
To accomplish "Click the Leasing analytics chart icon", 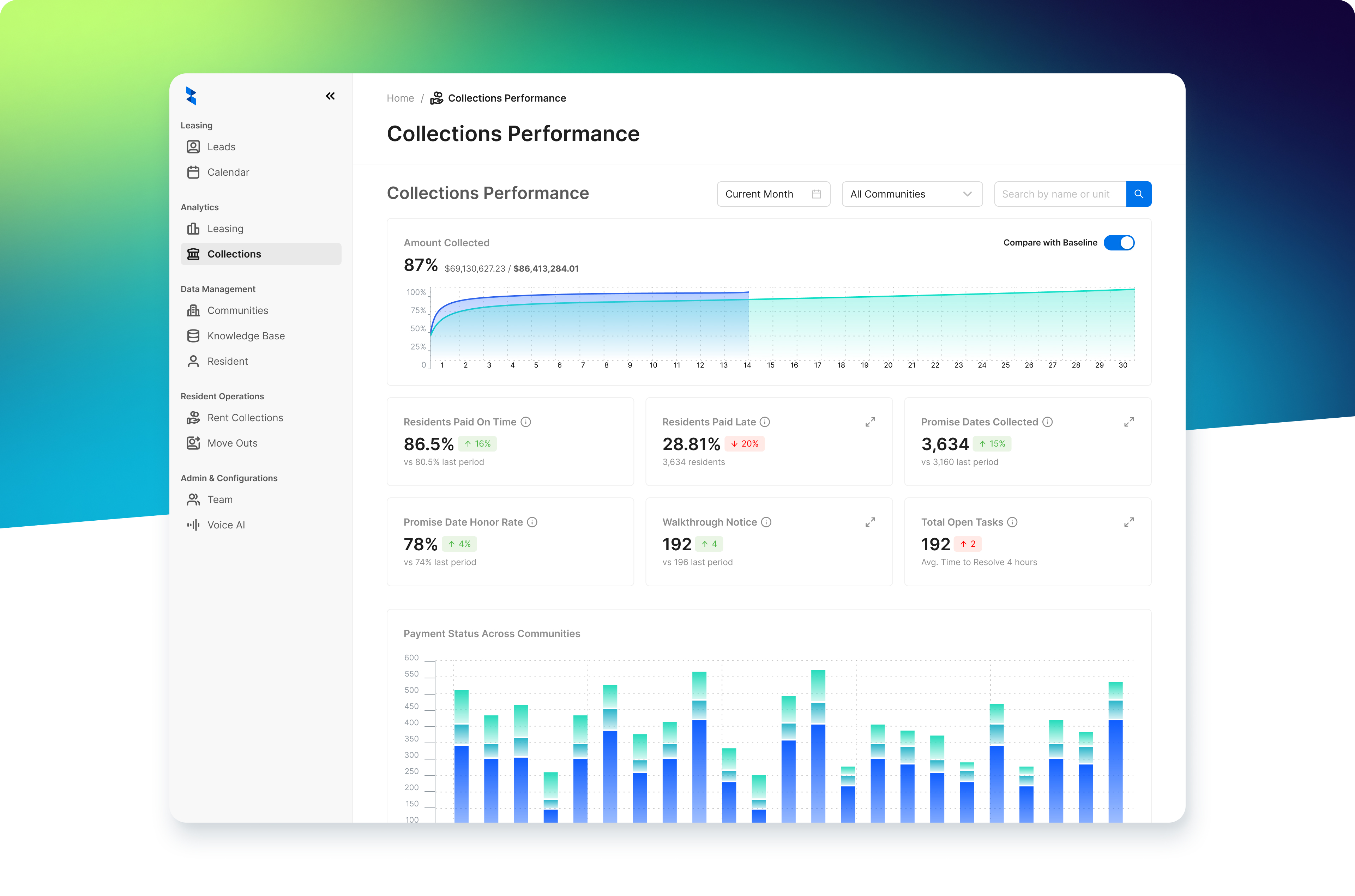I will pyautogui.click(x=194, y=229).
